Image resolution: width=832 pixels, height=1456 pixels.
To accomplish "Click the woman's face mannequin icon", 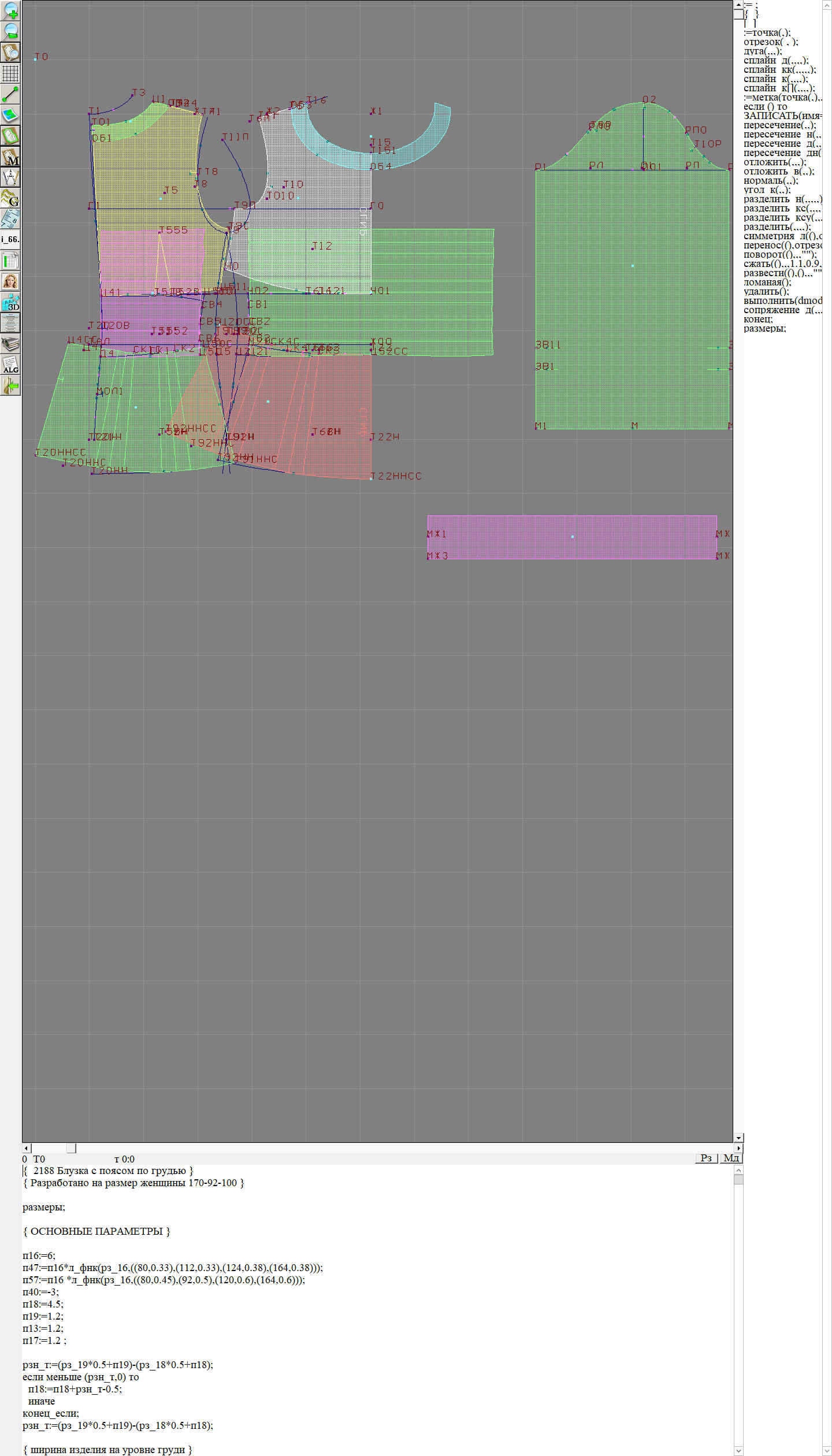I will (10, 281).
